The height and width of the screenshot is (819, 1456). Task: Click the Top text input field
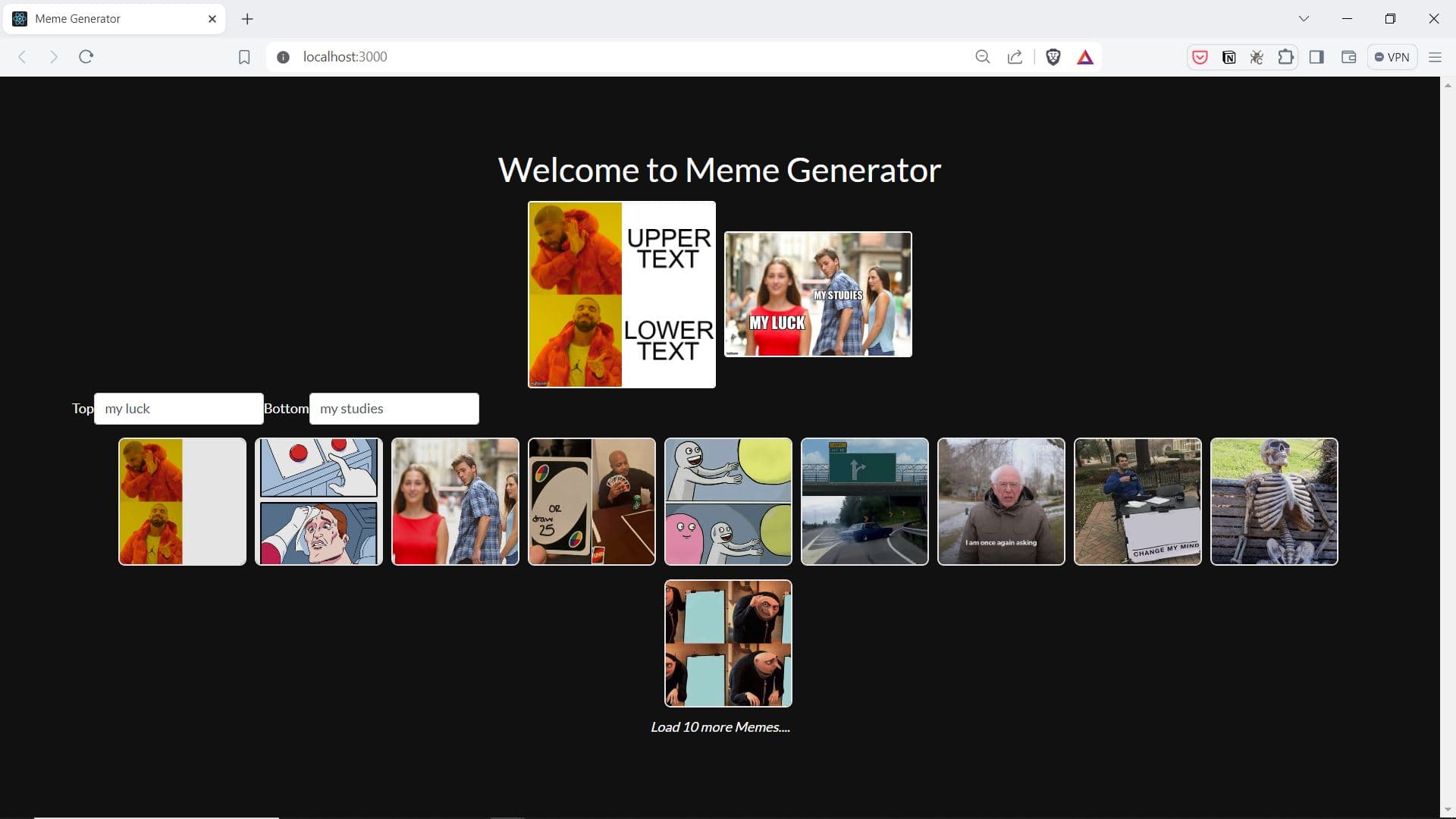click(x=179, y=409)
